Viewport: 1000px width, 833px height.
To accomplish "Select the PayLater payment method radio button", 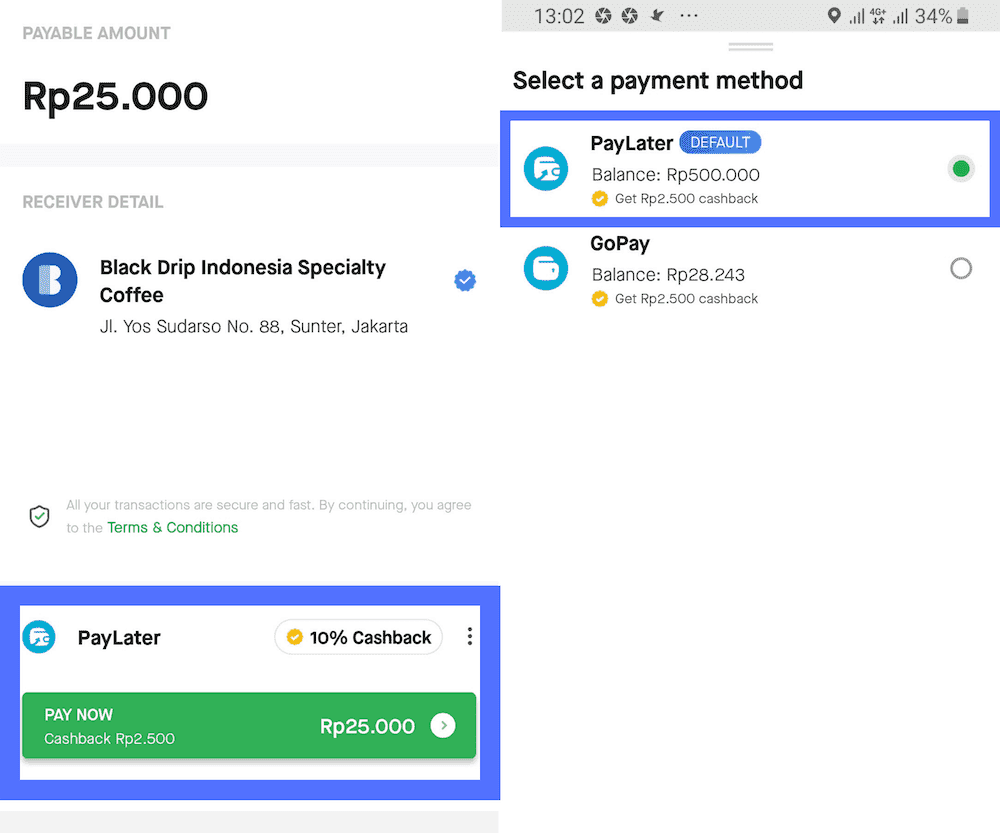I will coord(960,169).
